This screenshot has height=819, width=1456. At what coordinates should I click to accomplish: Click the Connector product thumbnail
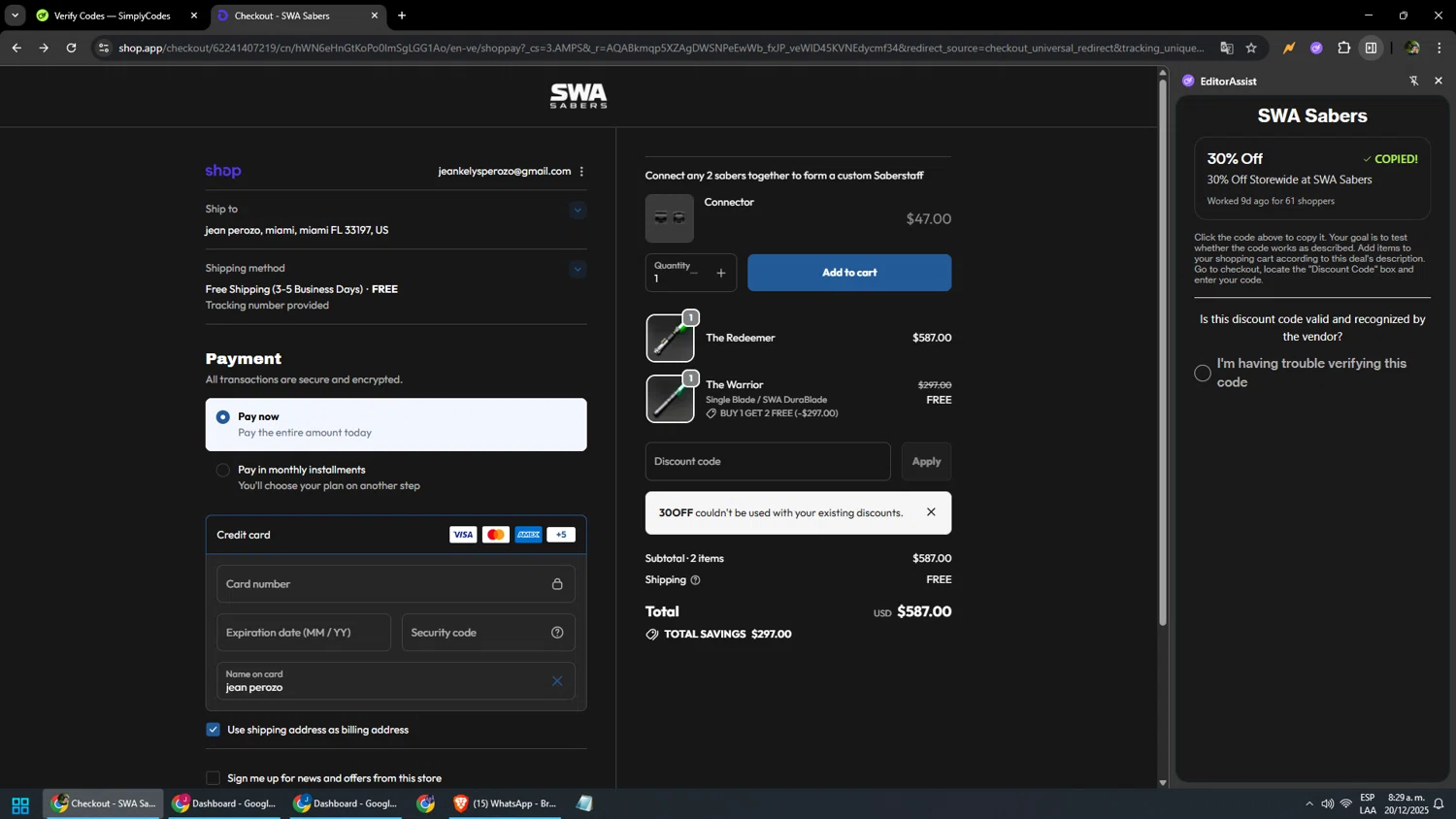670,218
